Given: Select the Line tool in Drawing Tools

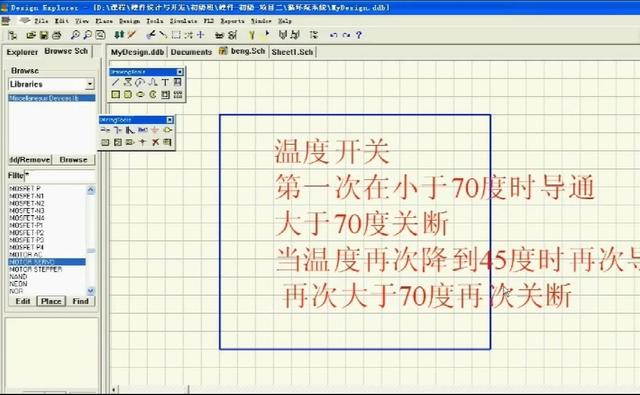Looking at the screenshot, I should pyautogui.click(x=116, y=82).
